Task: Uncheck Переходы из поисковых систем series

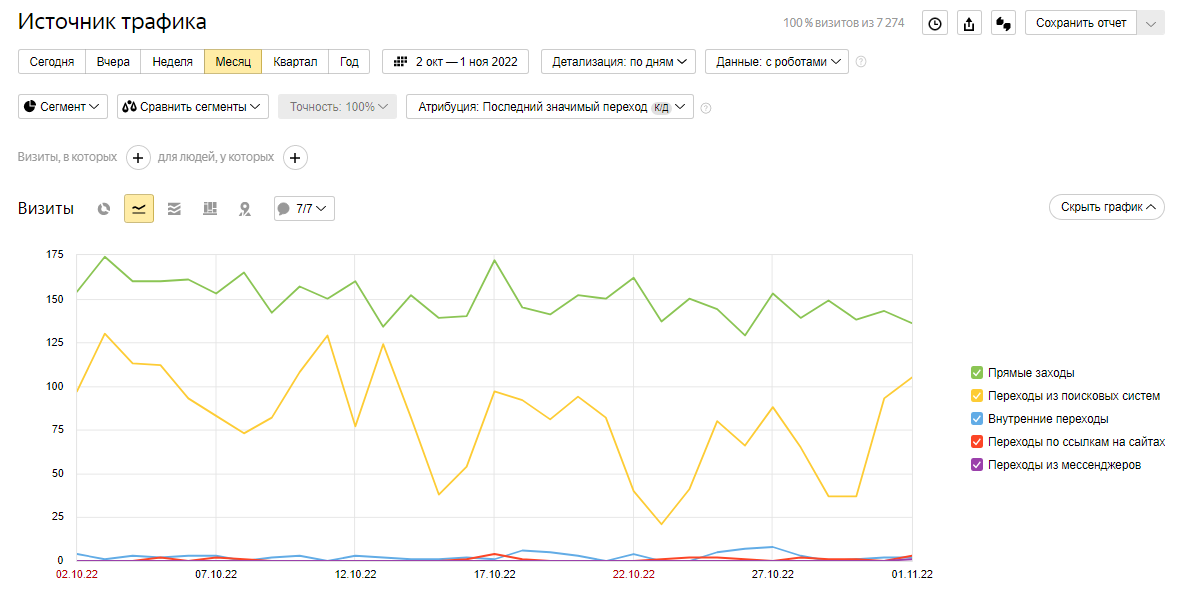Action: tap(977, 396)
